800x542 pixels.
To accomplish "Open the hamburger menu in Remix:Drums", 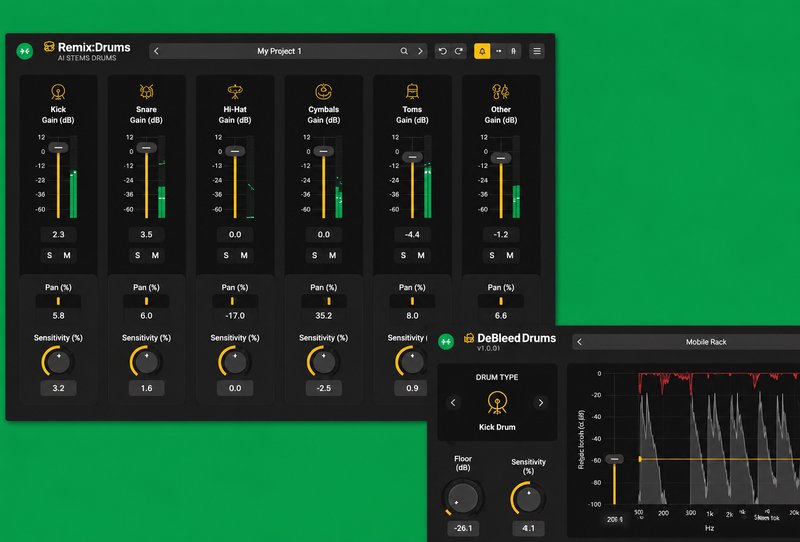I will [x=537, y=51].
